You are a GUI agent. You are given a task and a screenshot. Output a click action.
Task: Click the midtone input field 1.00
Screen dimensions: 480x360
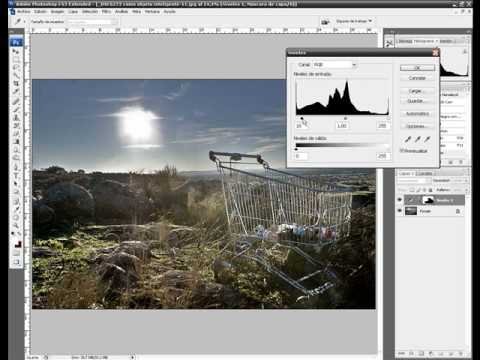coord(342,126)
